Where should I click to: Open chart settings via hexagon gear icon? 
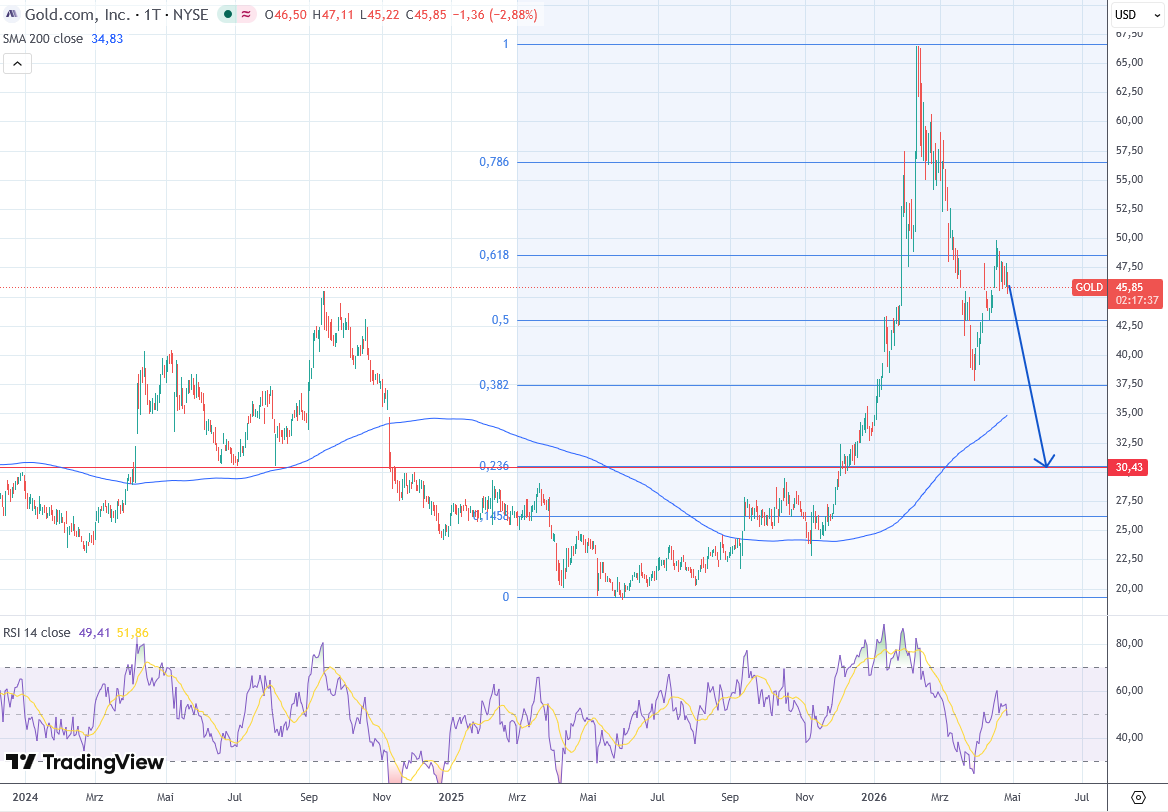pyautogui.click(x=1138, y=797)
